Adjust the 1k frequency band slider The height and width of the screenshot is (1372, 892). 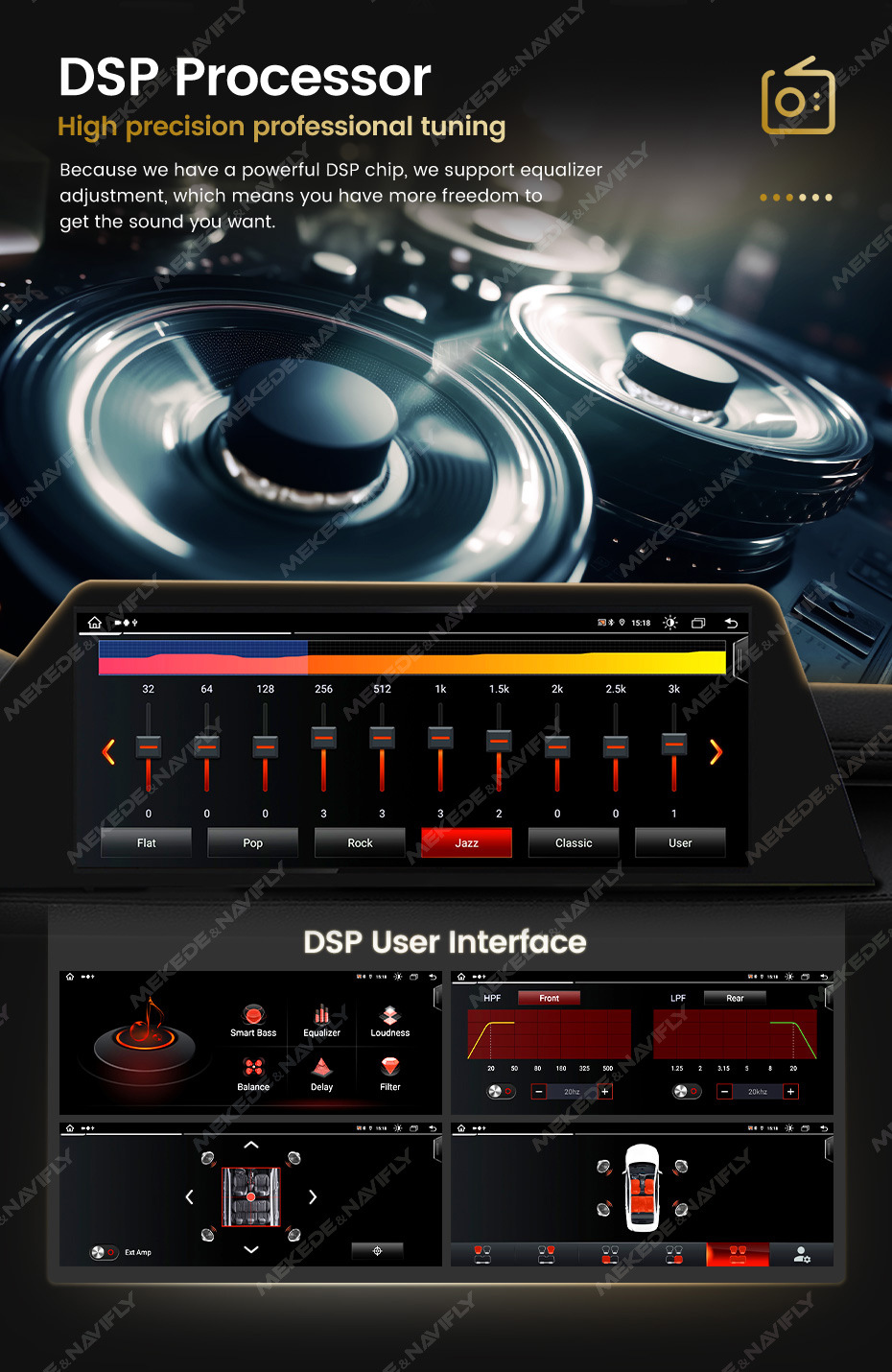click(440, 746)
